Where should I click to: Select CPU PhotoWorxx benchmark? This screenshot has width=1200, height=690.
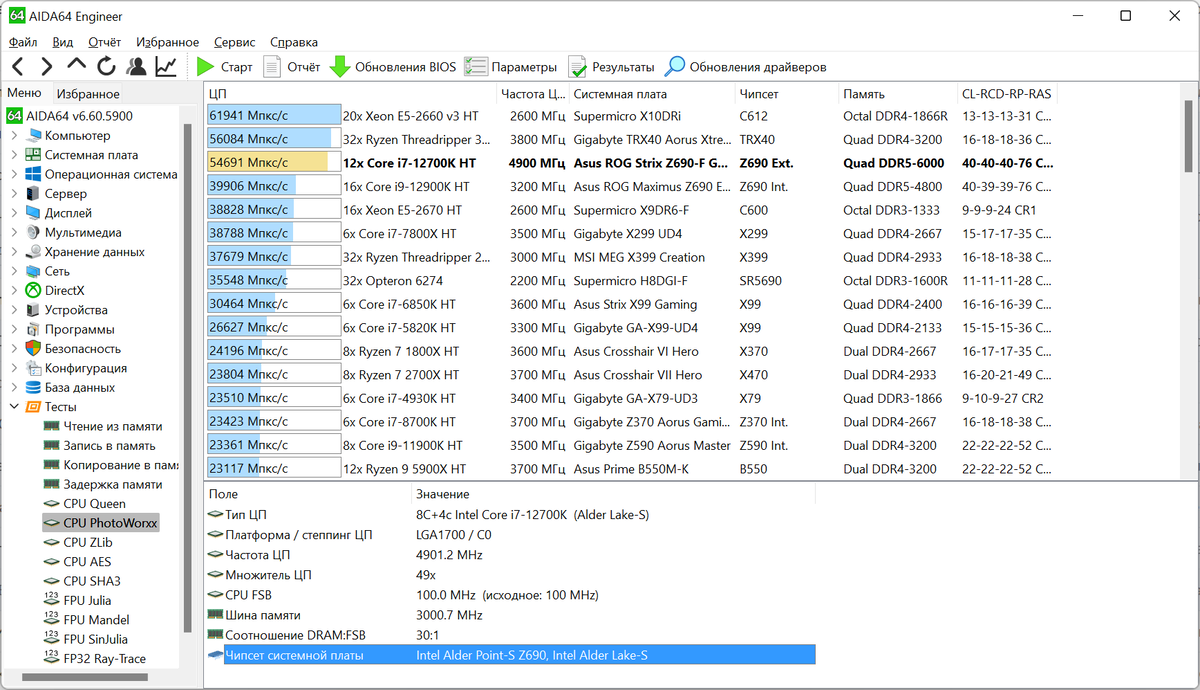tap(101, 523)
